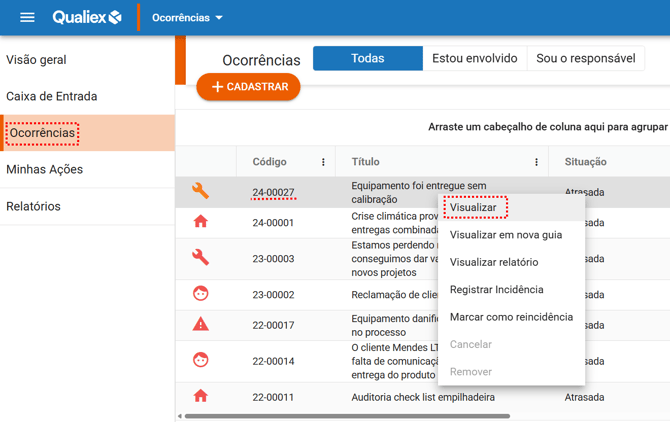Click wrench icon for occurrence 23-00003

pyautogui.click(x=200, y=257)
